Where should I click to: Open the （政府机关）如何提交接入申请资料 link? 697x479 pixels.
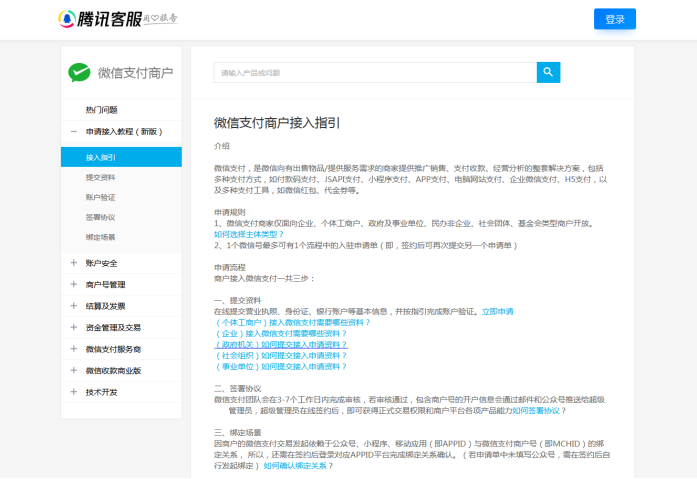coord(280,345)
